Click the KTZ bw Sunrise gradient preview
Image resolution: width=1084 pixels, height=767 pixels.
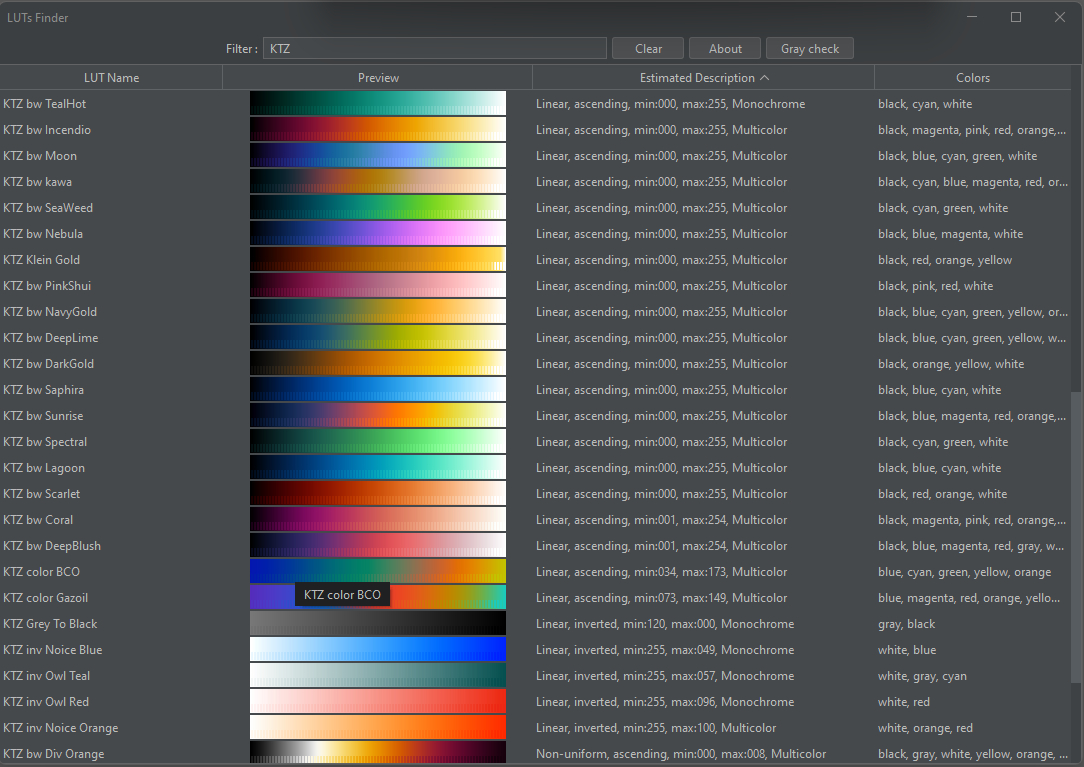point(378,415)
